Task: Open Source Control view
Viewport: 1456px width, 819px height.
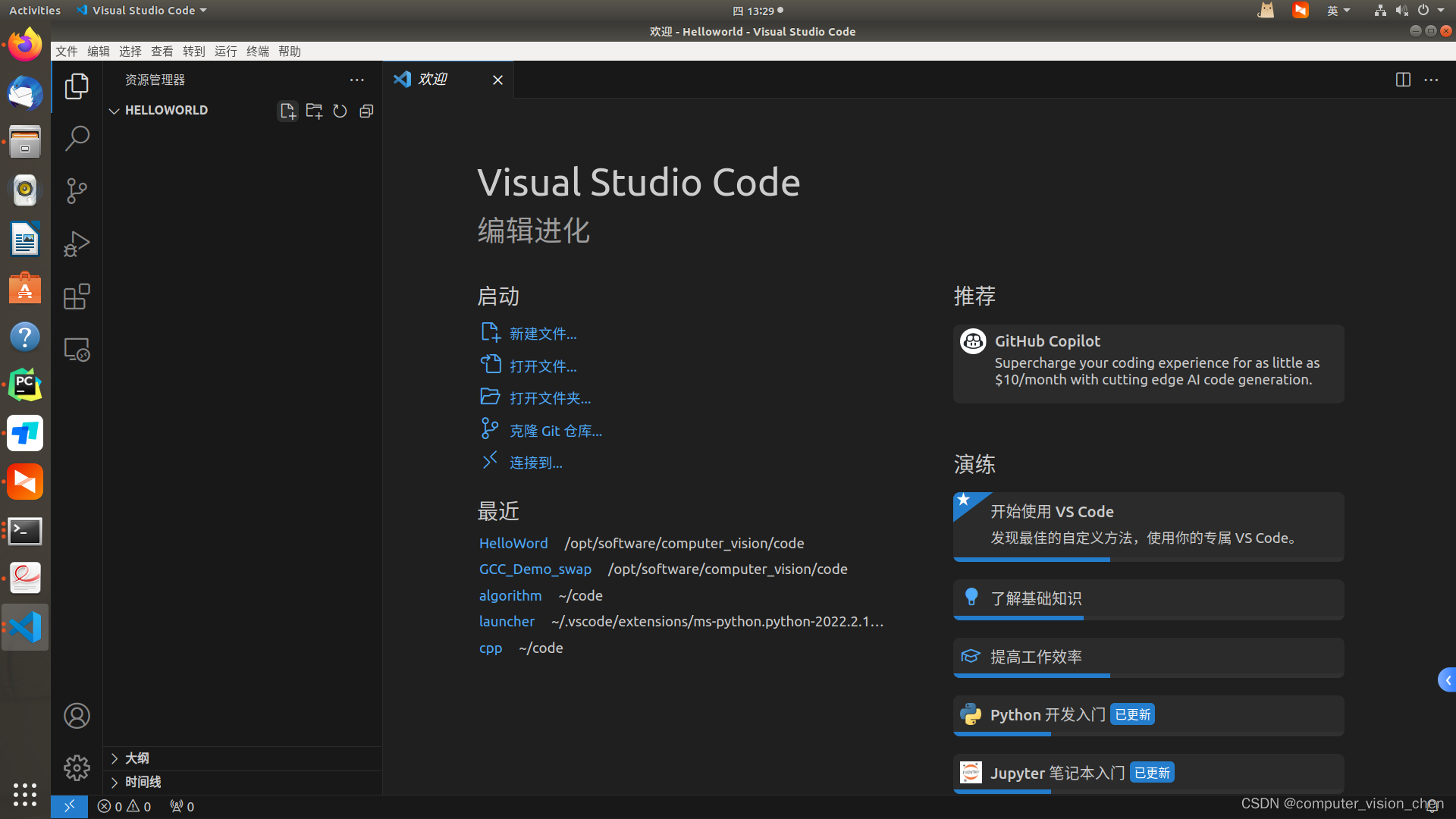Action: tap(77, 190)
